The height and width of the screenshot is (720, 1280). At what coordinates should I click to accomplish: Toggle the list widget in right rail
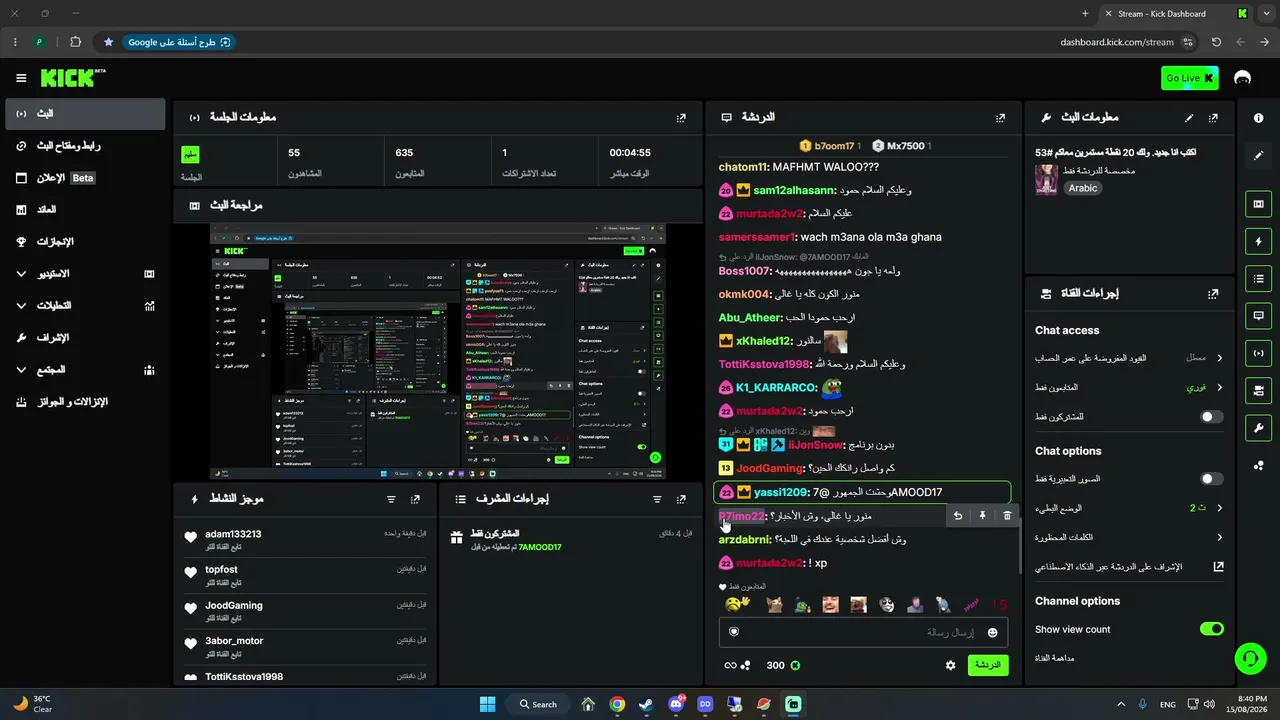click(x=1258, y=278)
